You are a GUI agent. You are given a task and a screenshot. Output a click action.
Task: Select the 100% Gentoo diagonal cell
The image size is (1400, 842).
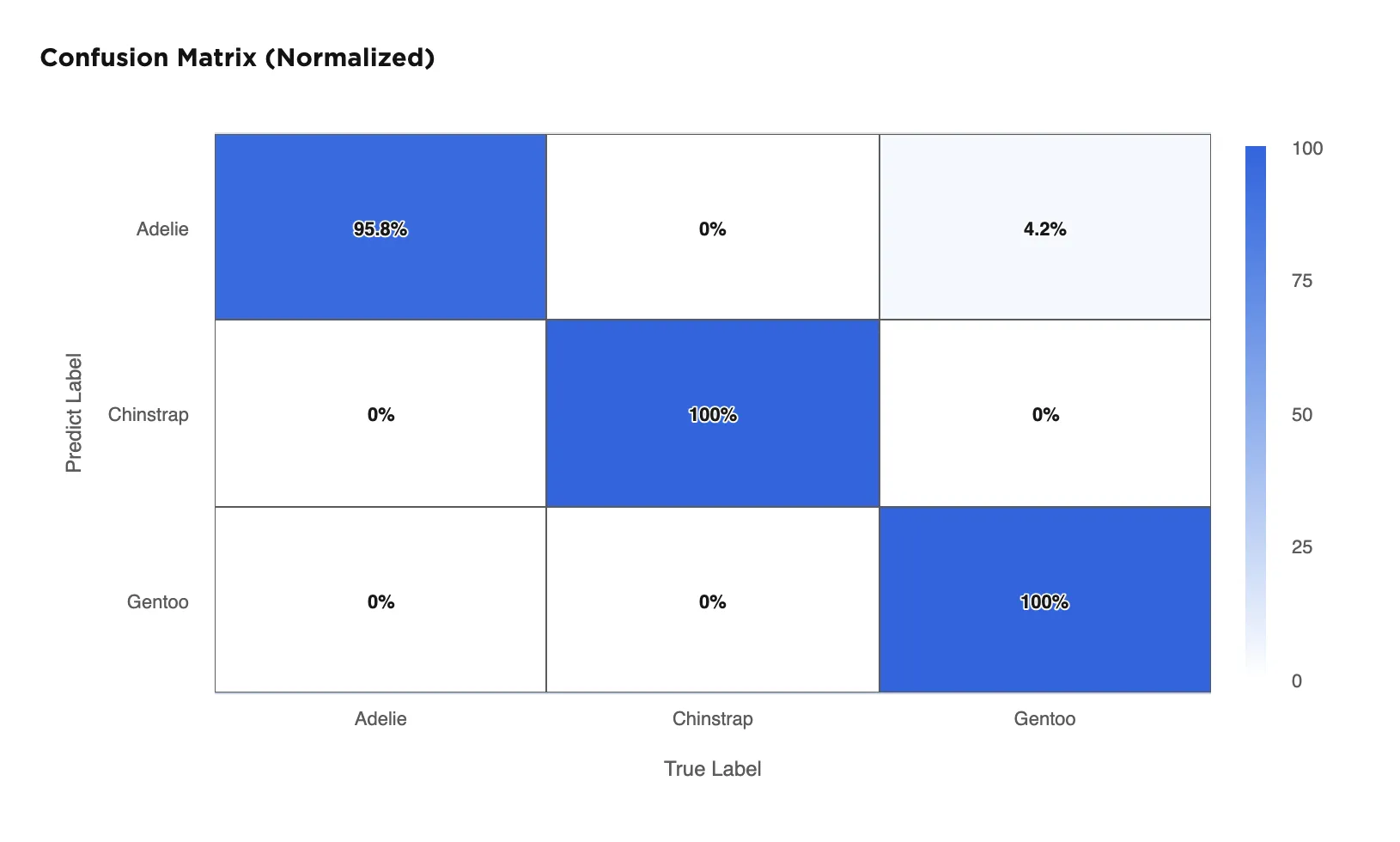1044,601
